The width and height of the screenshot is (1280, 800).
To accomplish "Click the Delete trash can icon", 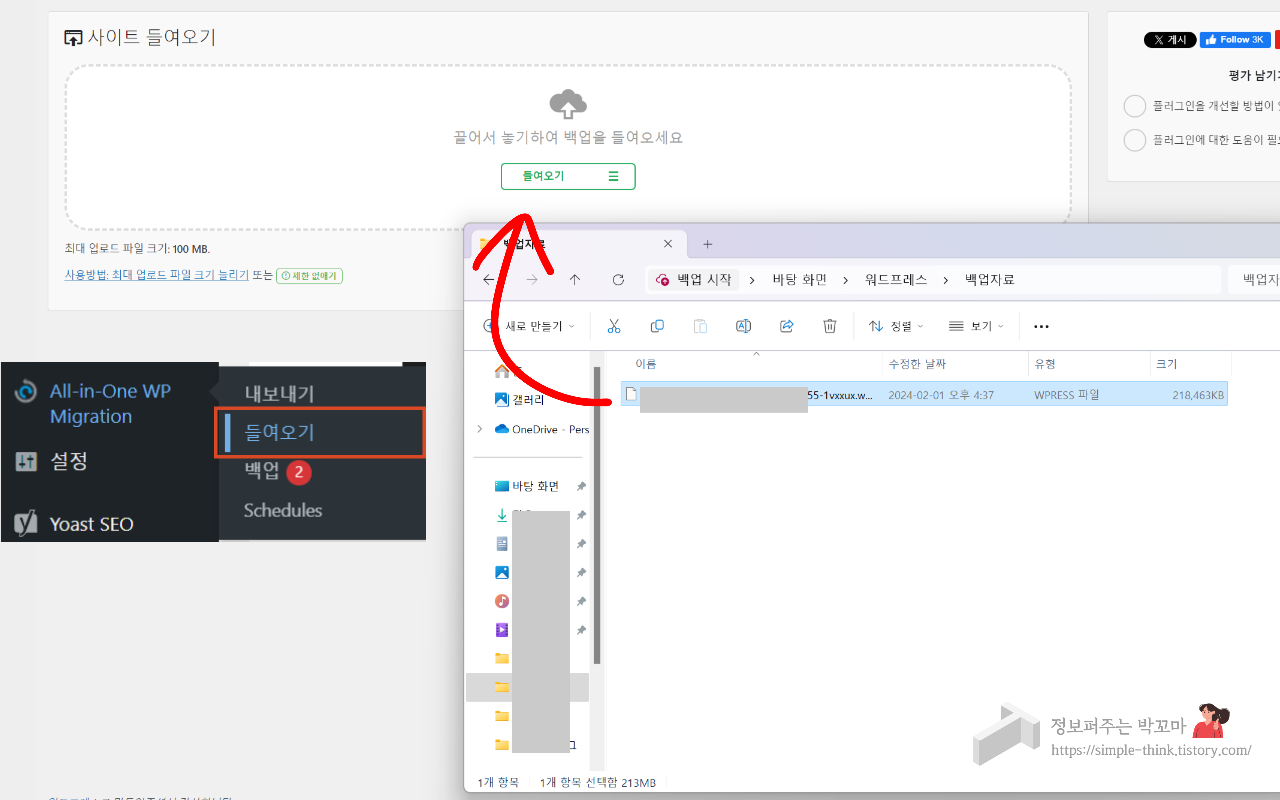I will point(829,326).
